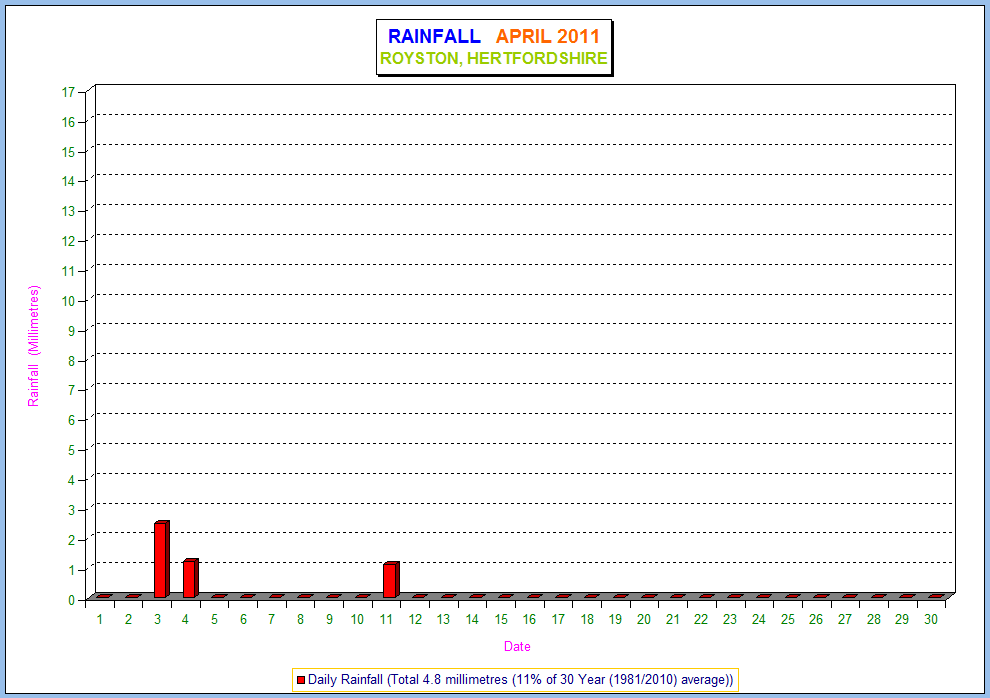Click the Date axis label
The image size is (990, 698).
[517, 646]
